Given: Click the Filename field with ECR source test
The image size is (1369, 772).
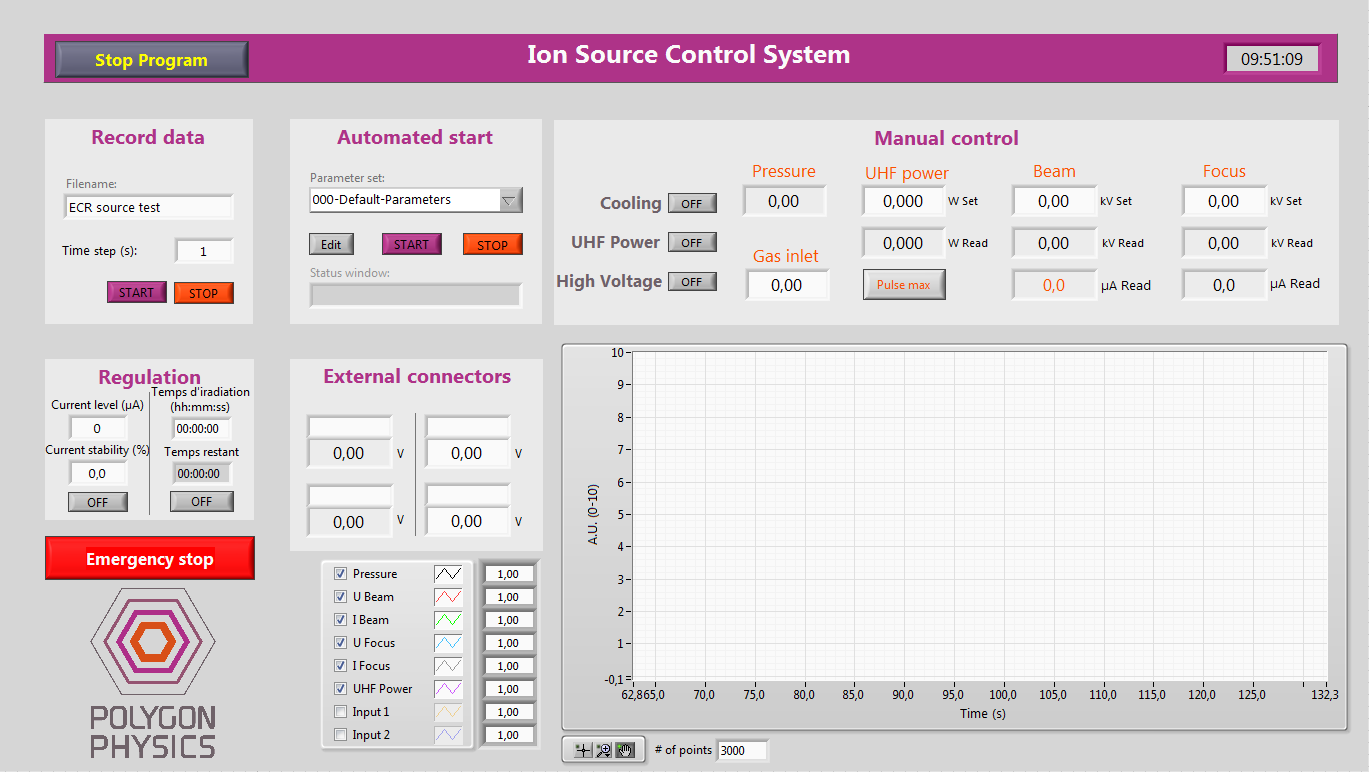Looking at the screenshot, I should (x=148, y=207).
